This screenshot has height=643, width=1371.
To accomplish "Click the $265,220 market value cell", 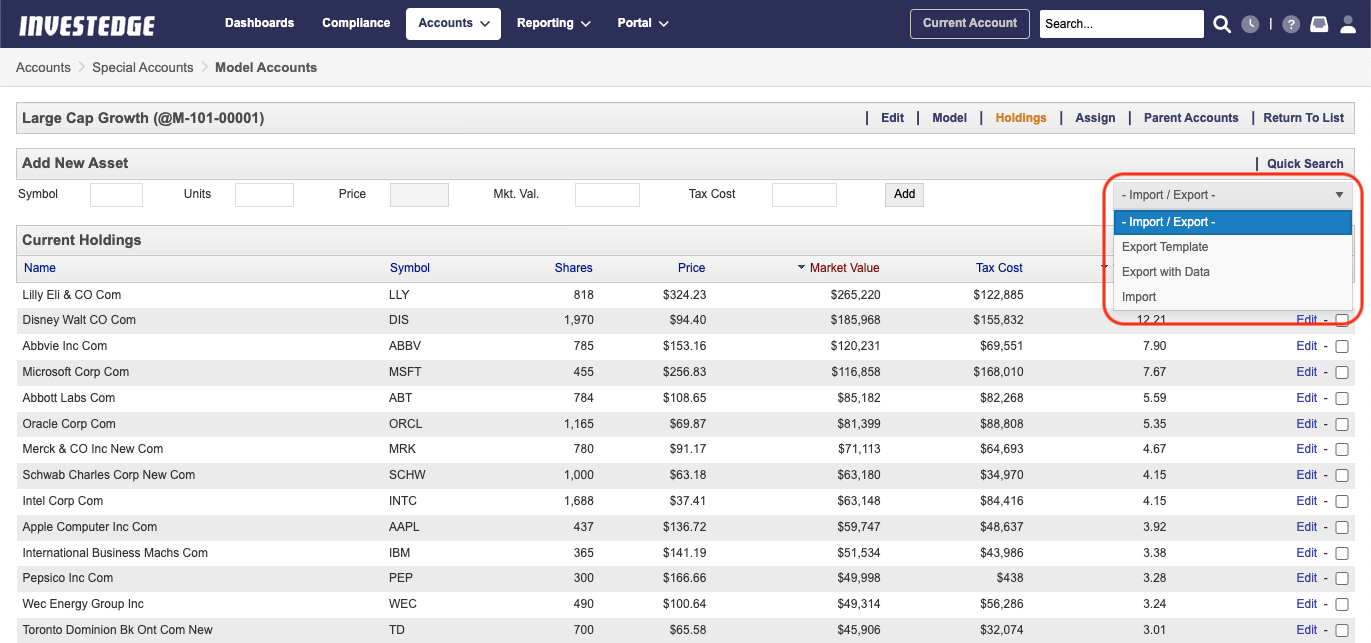I will click(x=855, y=295).
